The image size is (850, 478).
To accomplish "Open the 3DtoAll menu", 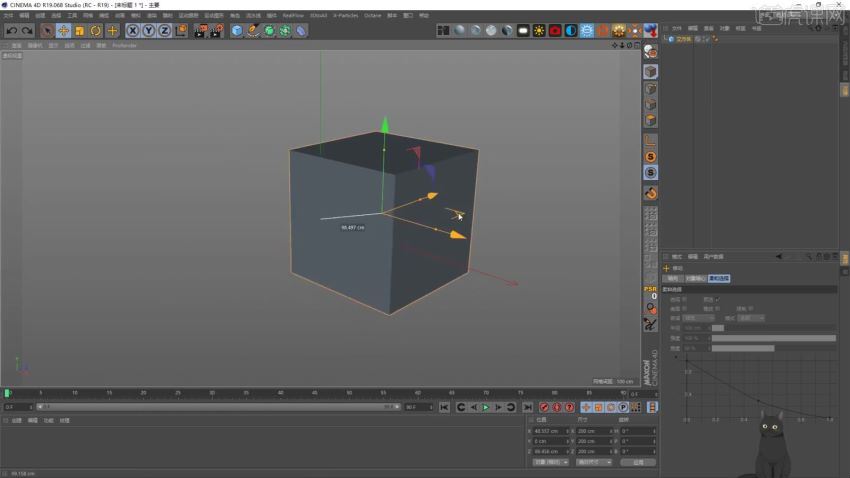I will click(318, 16).
